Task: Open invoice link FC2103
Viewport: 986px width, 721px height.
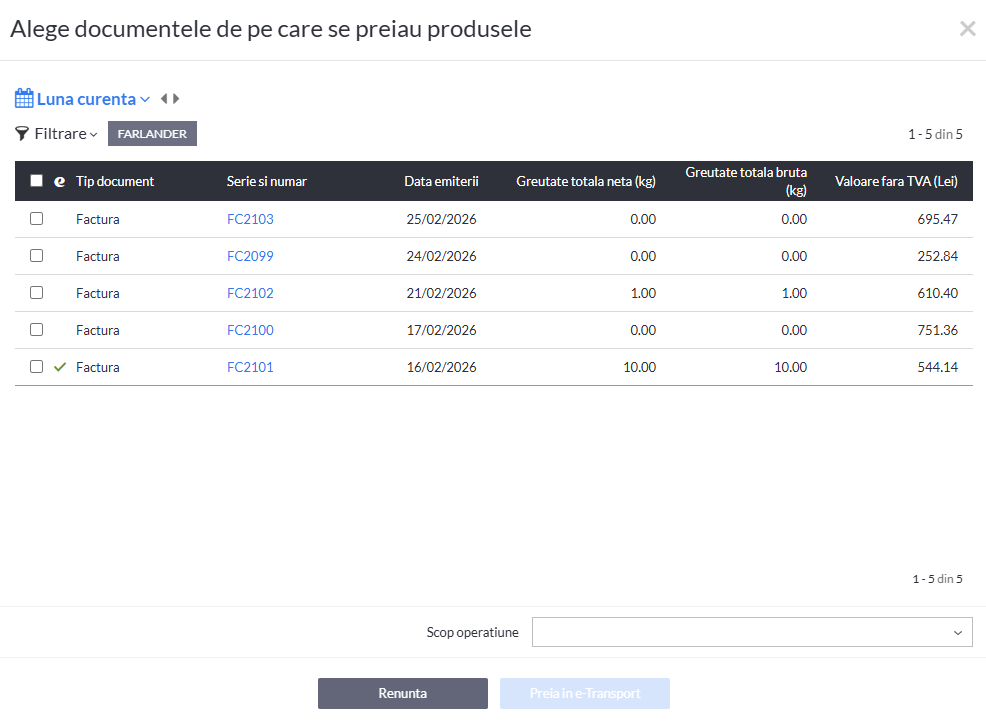Action: pyautogui.click(x=250, y=219)
